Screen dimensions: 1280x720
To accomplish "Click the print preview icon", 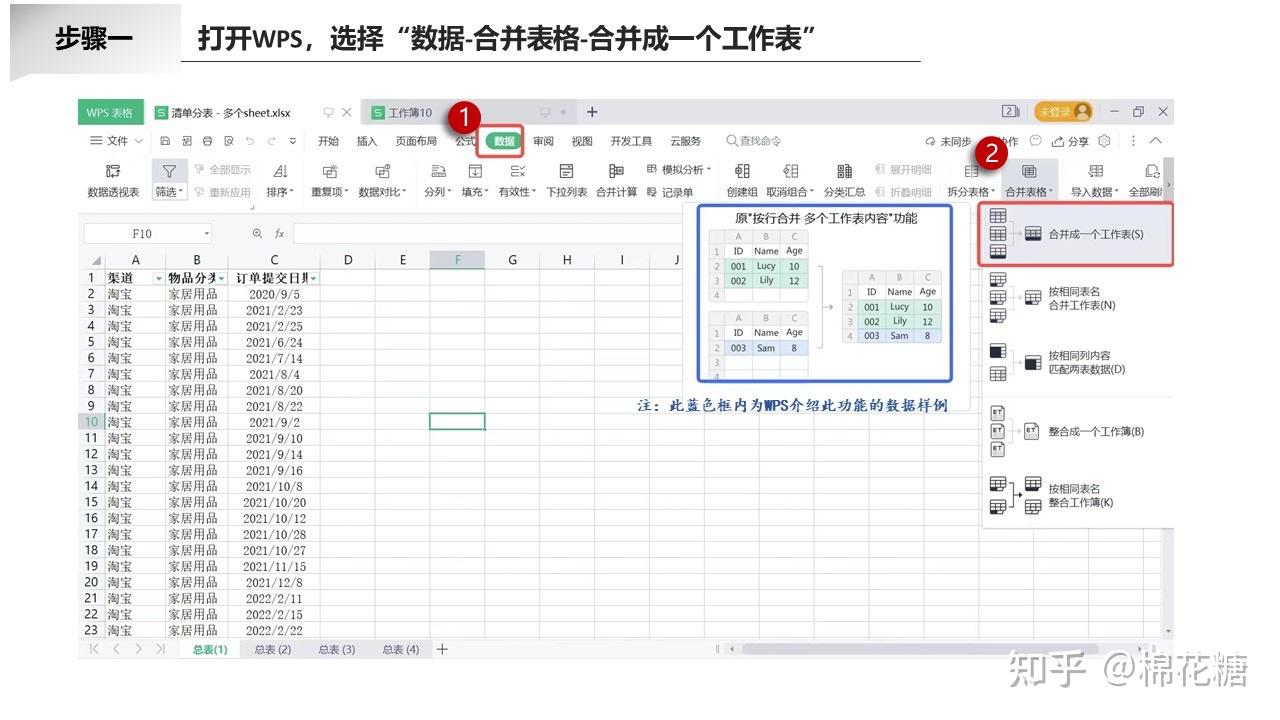I will click(229, 141).
